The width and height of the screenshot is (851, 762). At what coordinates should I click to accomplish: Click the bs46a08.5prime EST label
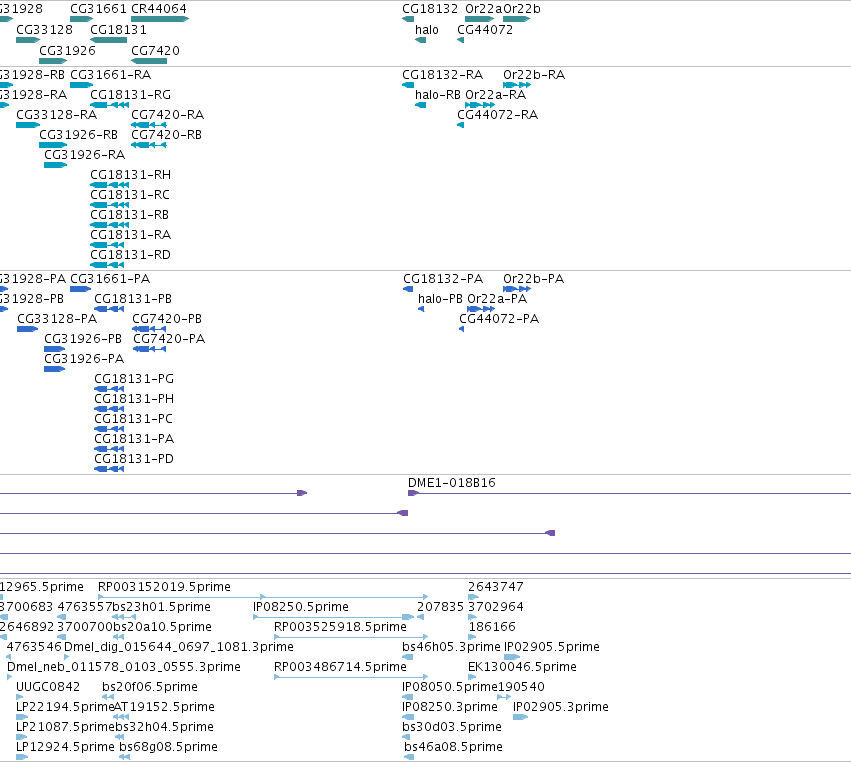pyautogui.click(x=453, y=747)
